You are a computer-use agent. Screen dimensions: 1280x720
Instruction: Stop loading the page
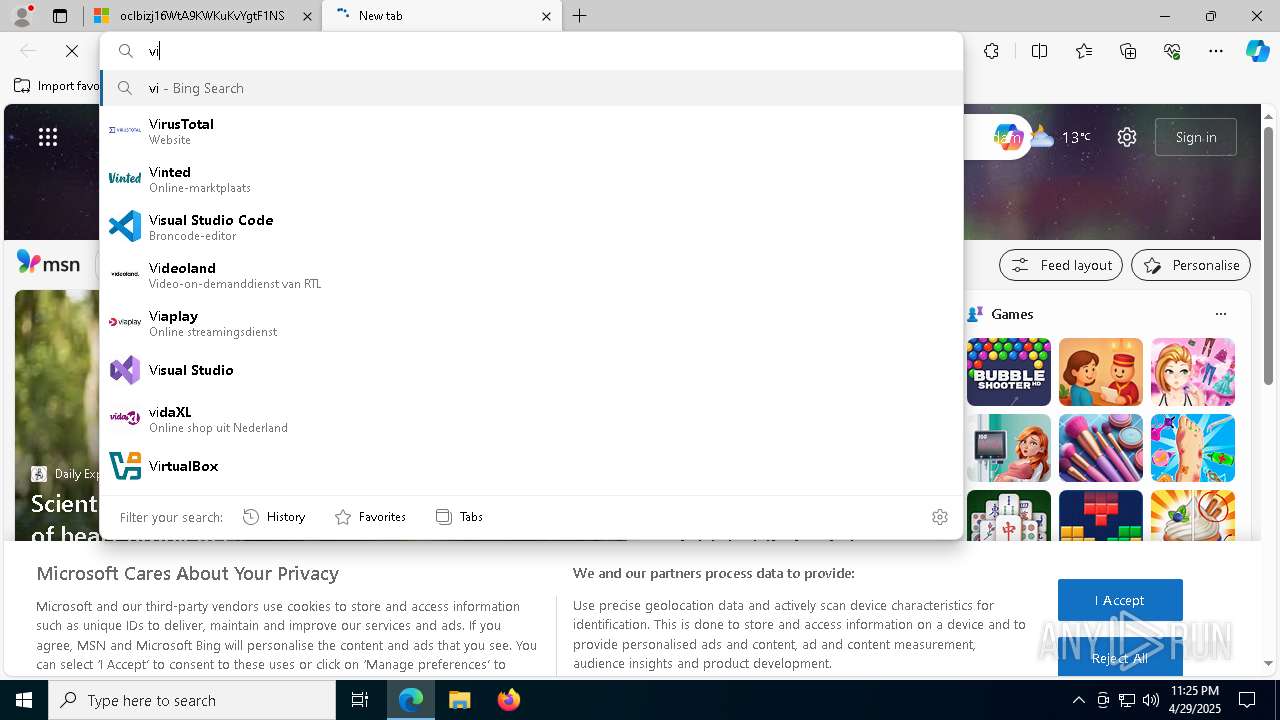tap(72, 51)
